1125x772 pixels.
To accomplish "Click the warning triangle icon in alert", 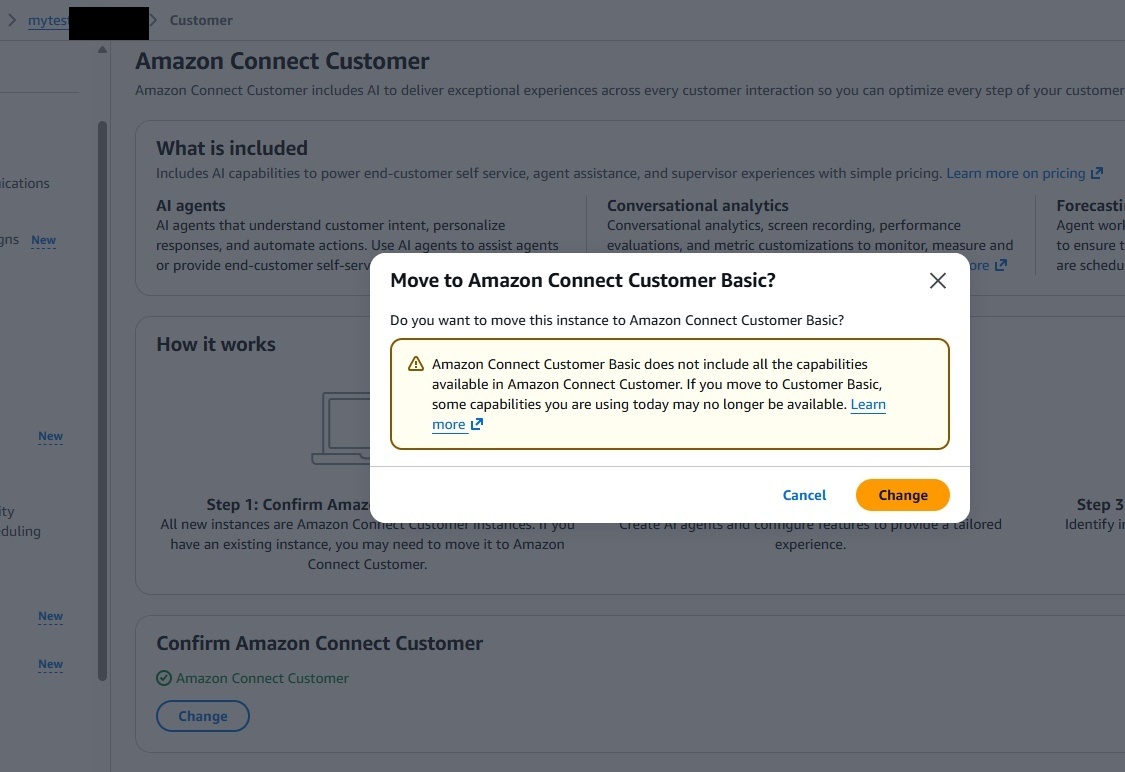I will (x=415, y=364).
